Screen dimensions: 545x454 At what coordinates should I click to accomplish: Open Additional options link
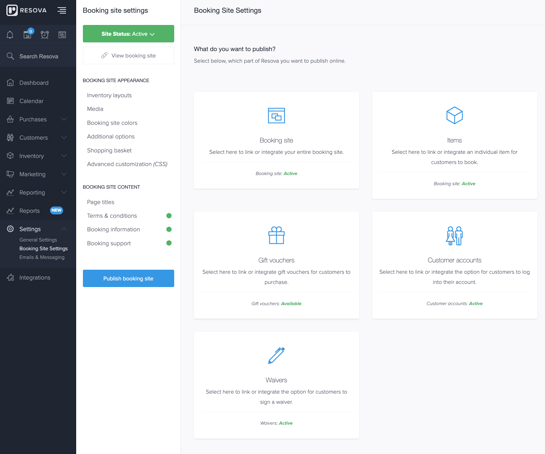pos(111,136)
